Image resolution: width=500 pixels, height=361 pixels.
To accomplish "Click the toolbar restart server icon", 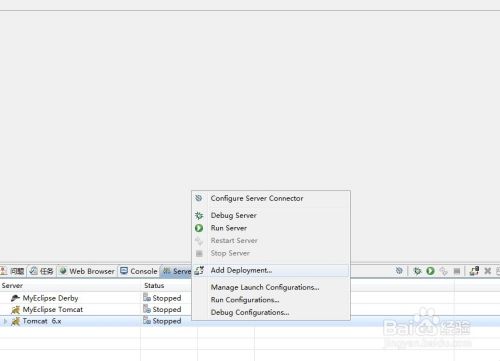I will pos(443,271).
